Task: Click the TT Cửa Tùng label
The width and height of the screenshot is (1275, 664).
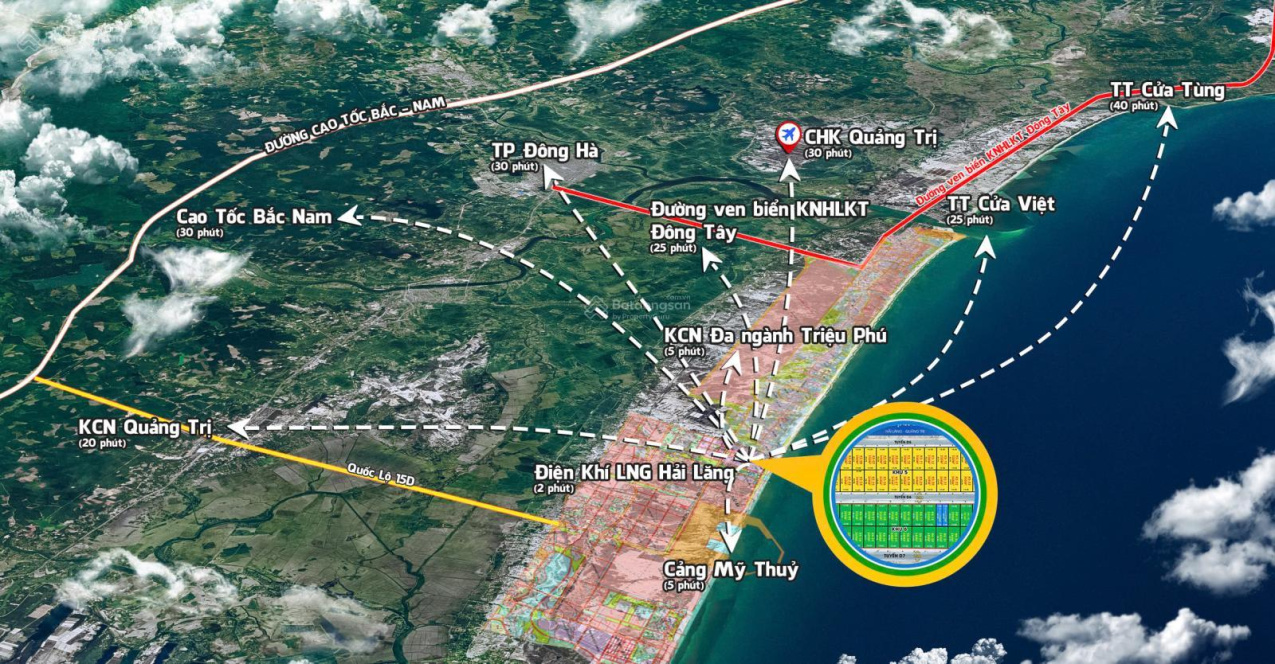Action: coord(1167,90)
